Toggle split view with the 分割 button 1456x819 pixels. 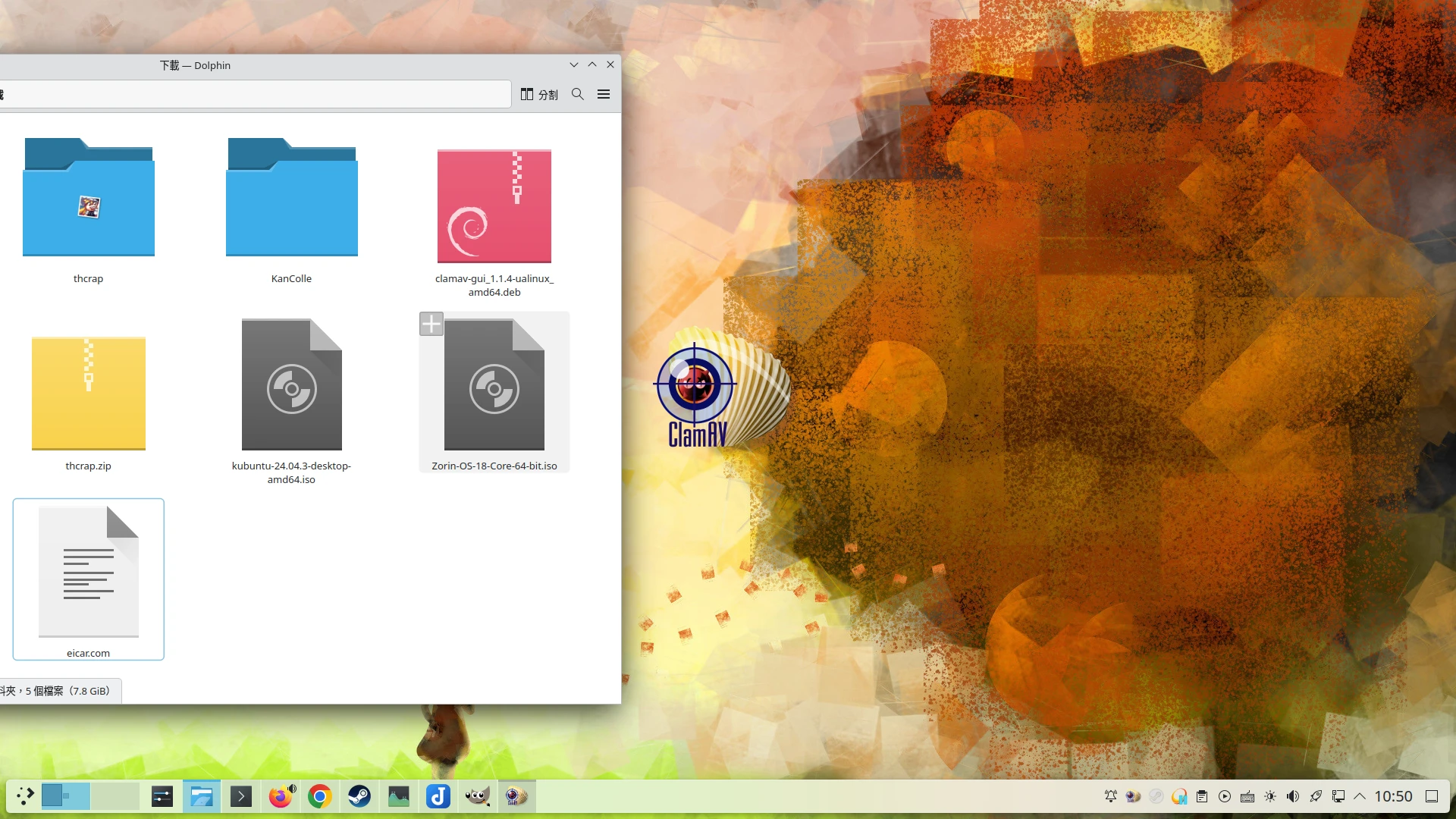(x=539, y=94)
